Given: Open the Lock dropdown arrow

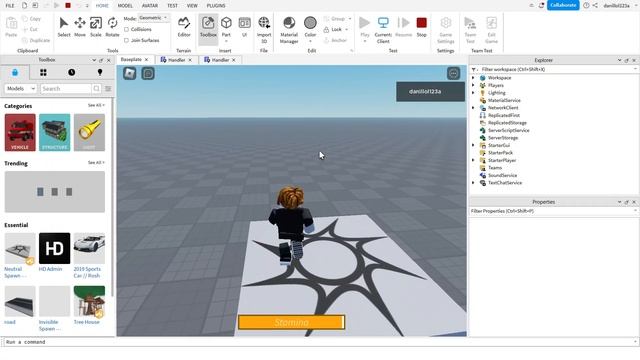Looking at the screenshot, I should click(347, 29).
